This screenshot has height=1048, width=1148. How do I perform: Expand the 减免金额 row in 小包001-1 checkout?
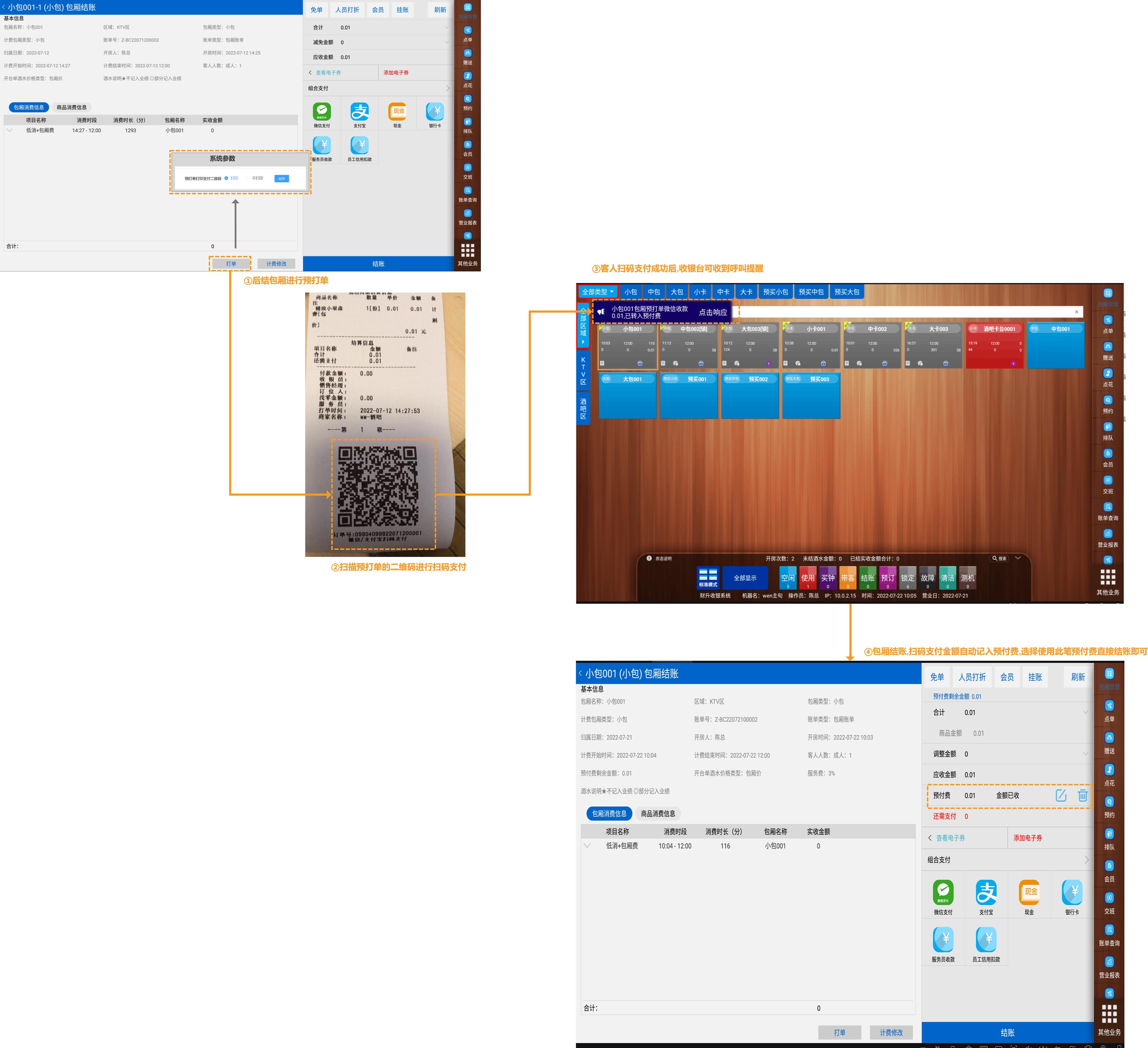click(446, 42)
